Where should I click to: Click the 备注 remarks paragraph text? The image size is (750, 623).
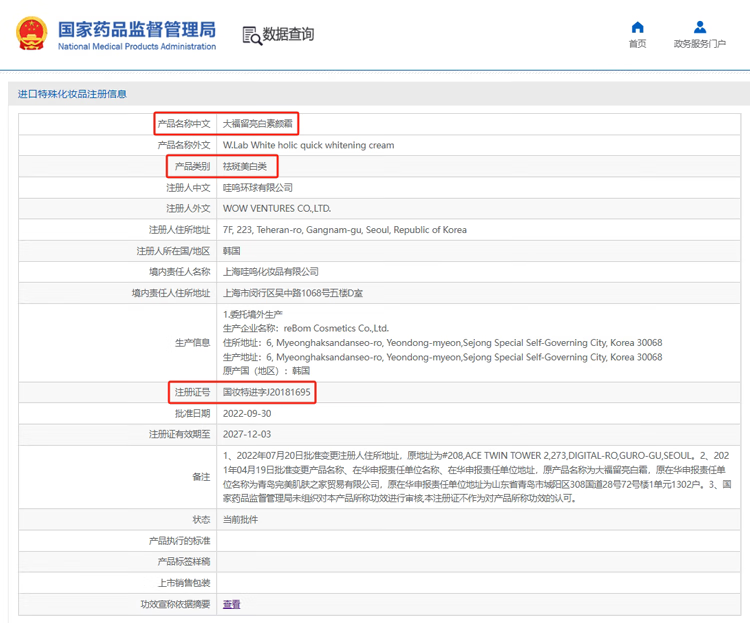pyautogui.click(x=477, y=477)
